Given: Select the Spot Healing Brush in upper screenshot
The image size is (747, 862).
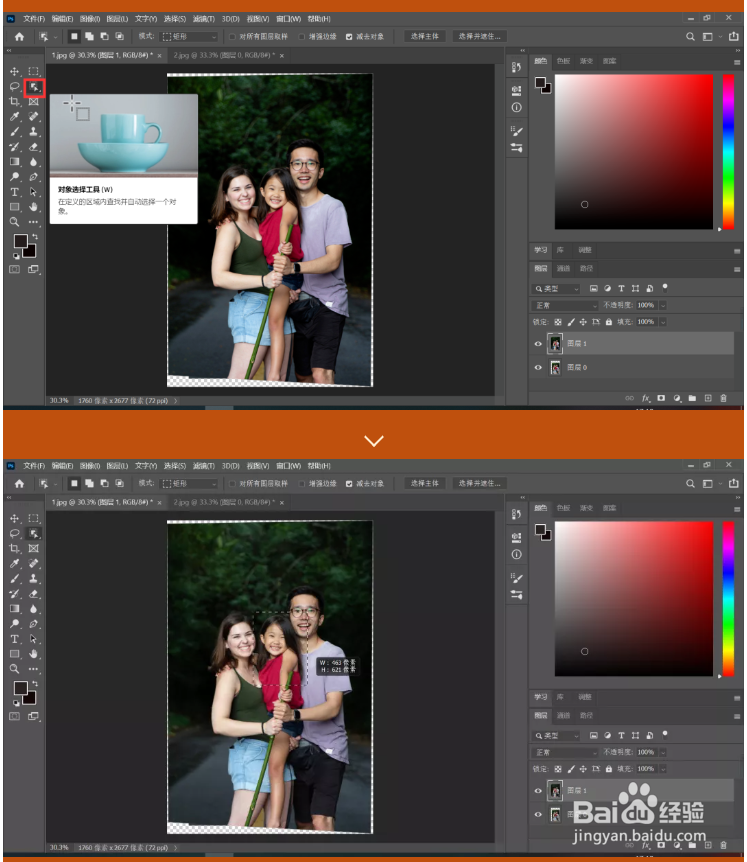Looking at the screenshot, I should (34, 117).
